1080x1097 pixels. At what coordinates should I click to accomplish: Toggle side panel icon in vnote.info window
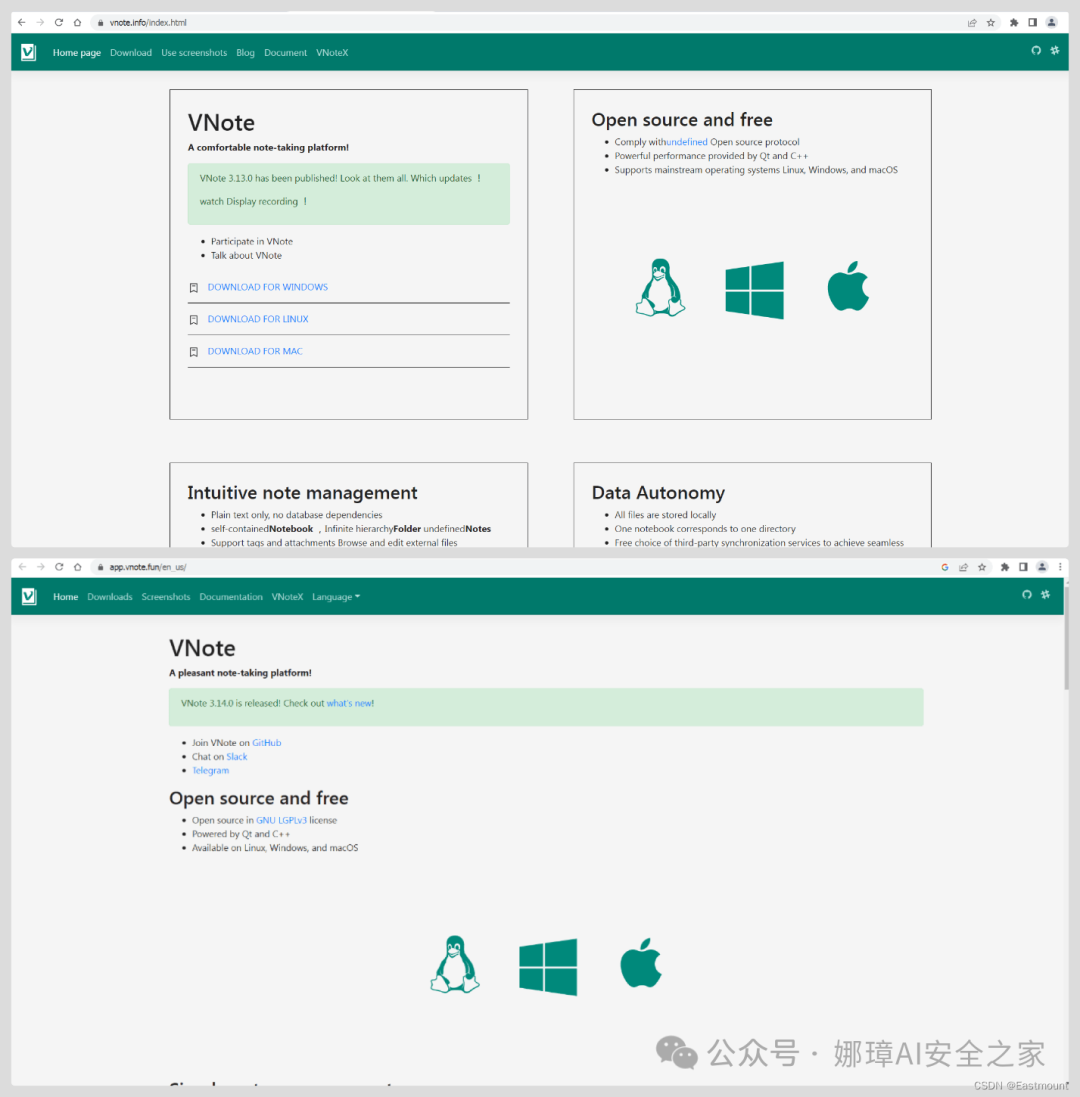(x=1032, y=22)
